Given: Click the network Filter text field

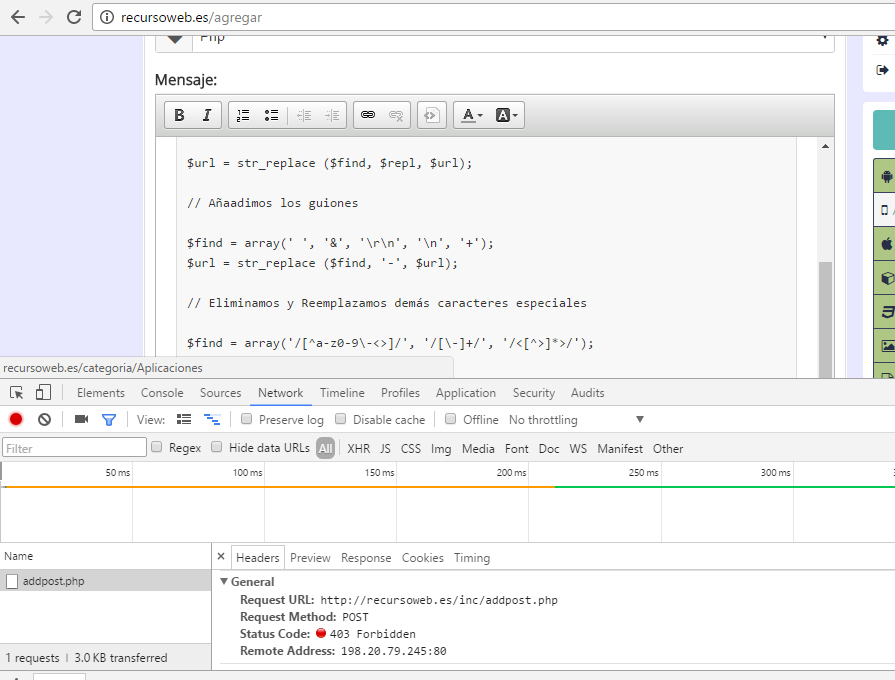Looking at the screenshot, I should pos(75,449).
